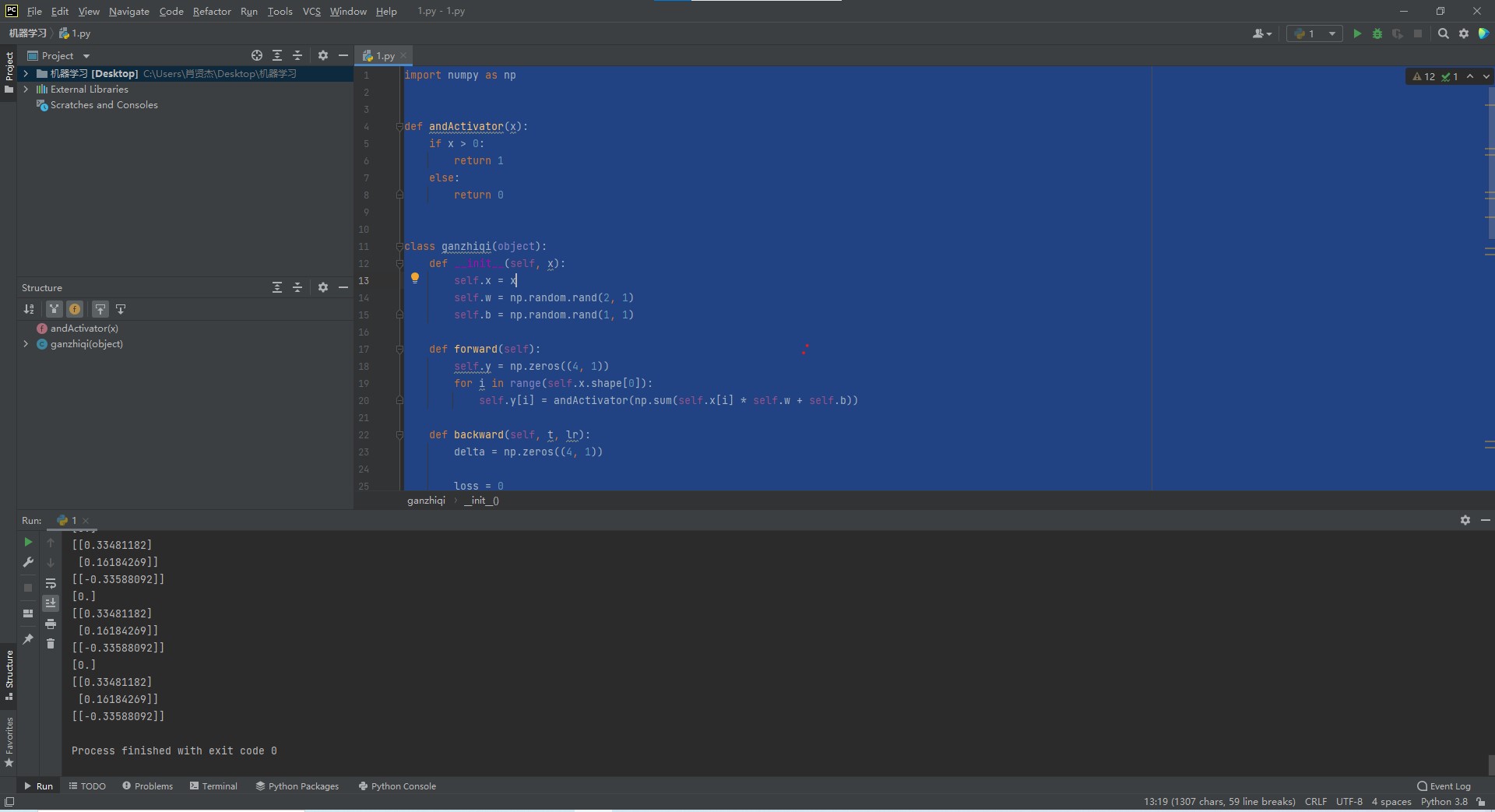The image size is (1495, 812).
Task: Open the Event Log
Action: tap(1444, 786)
